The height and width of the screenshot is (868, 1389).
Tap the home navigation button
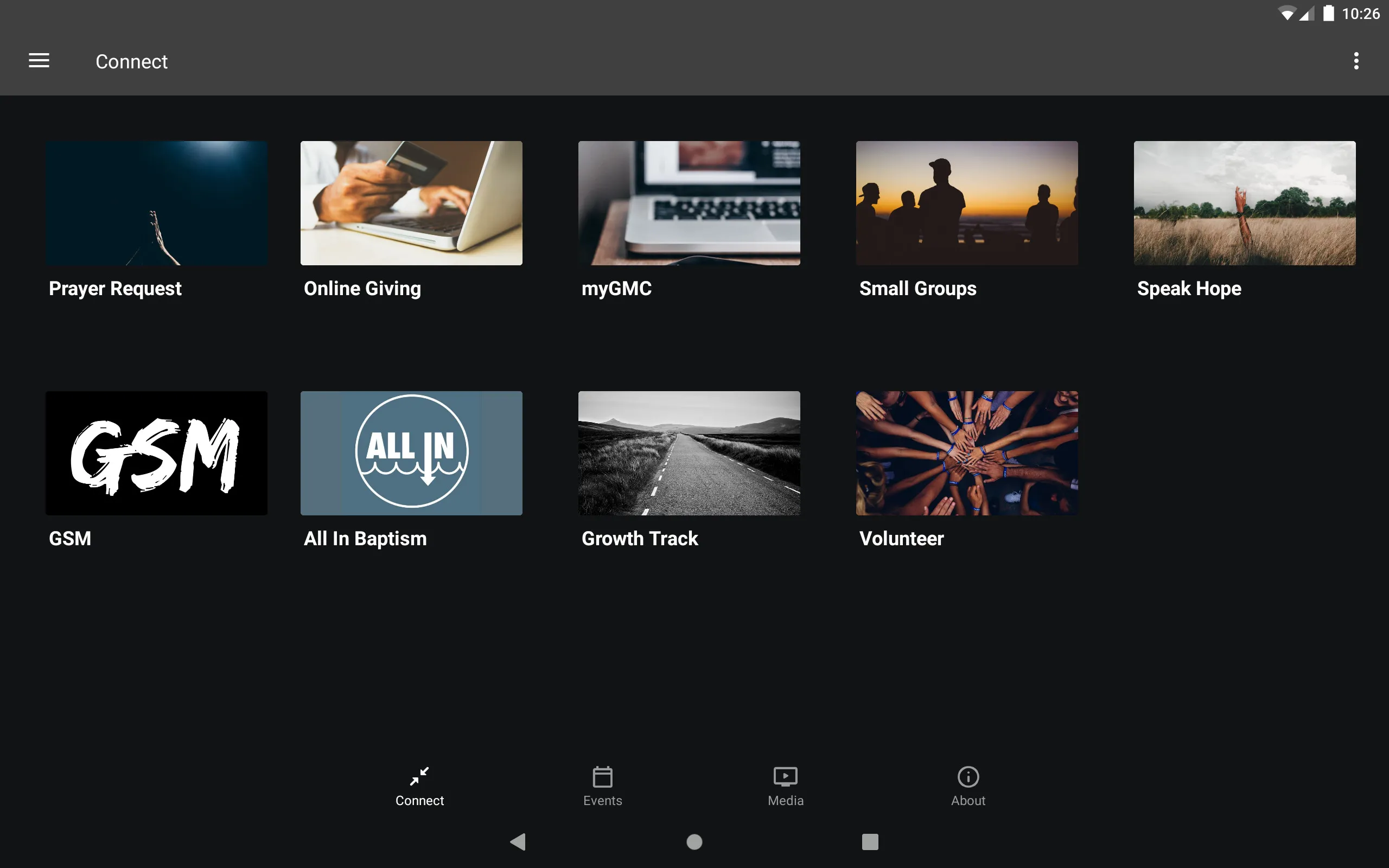[x=694, y=841]
